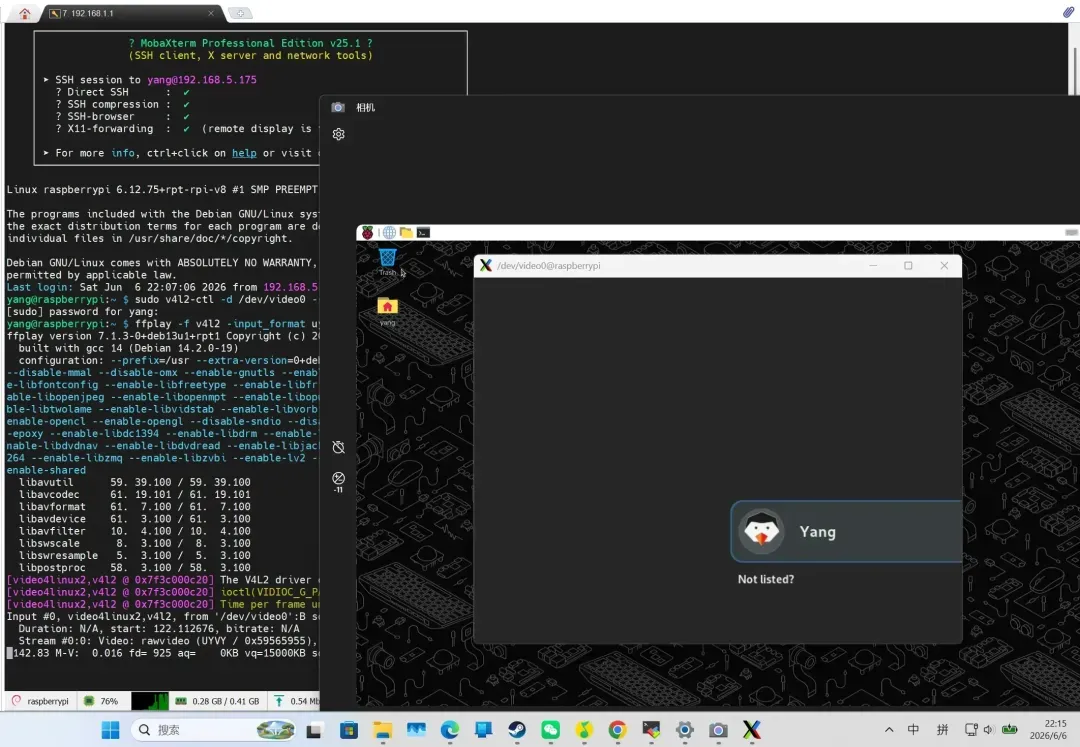The height and width of the screenshot is (747, 1080).
Task: Click the 'enable-shared' line in terminal
Action: [x=46, y=470]
